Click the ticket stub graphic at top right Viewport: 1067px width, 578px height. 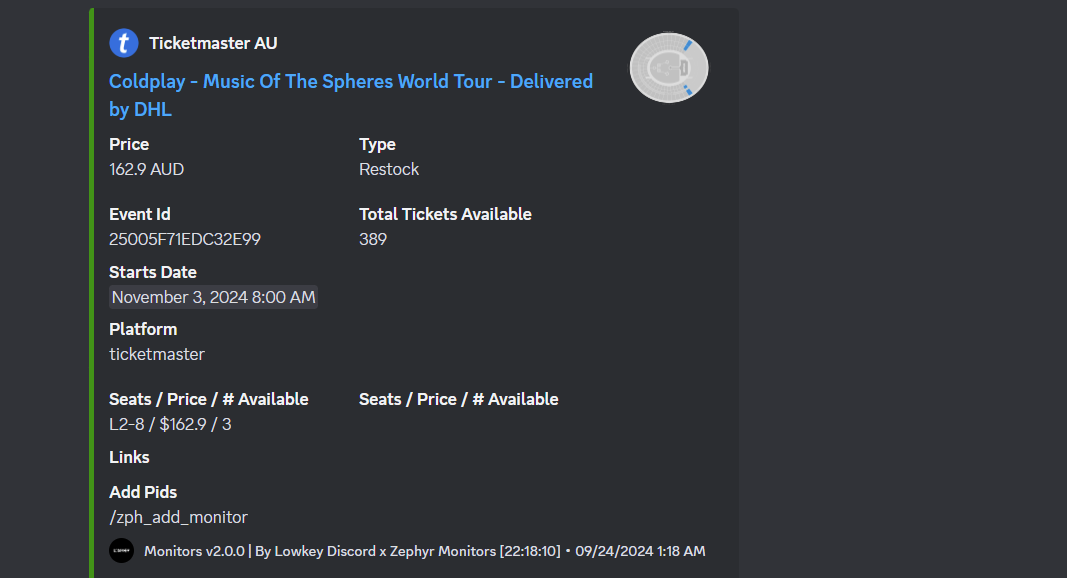tap(668, 67)
